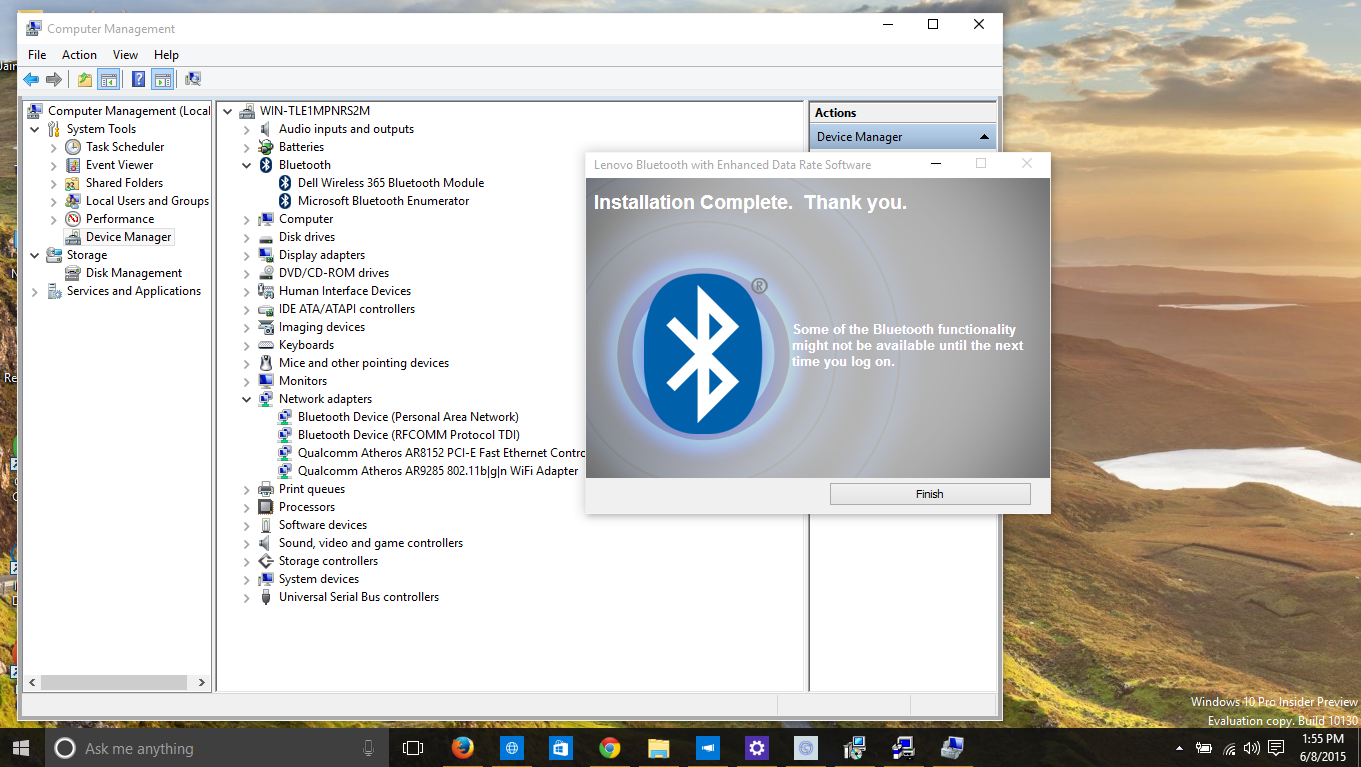
Task: Click the battery power icon in the tray
Action: (1204, 748)
